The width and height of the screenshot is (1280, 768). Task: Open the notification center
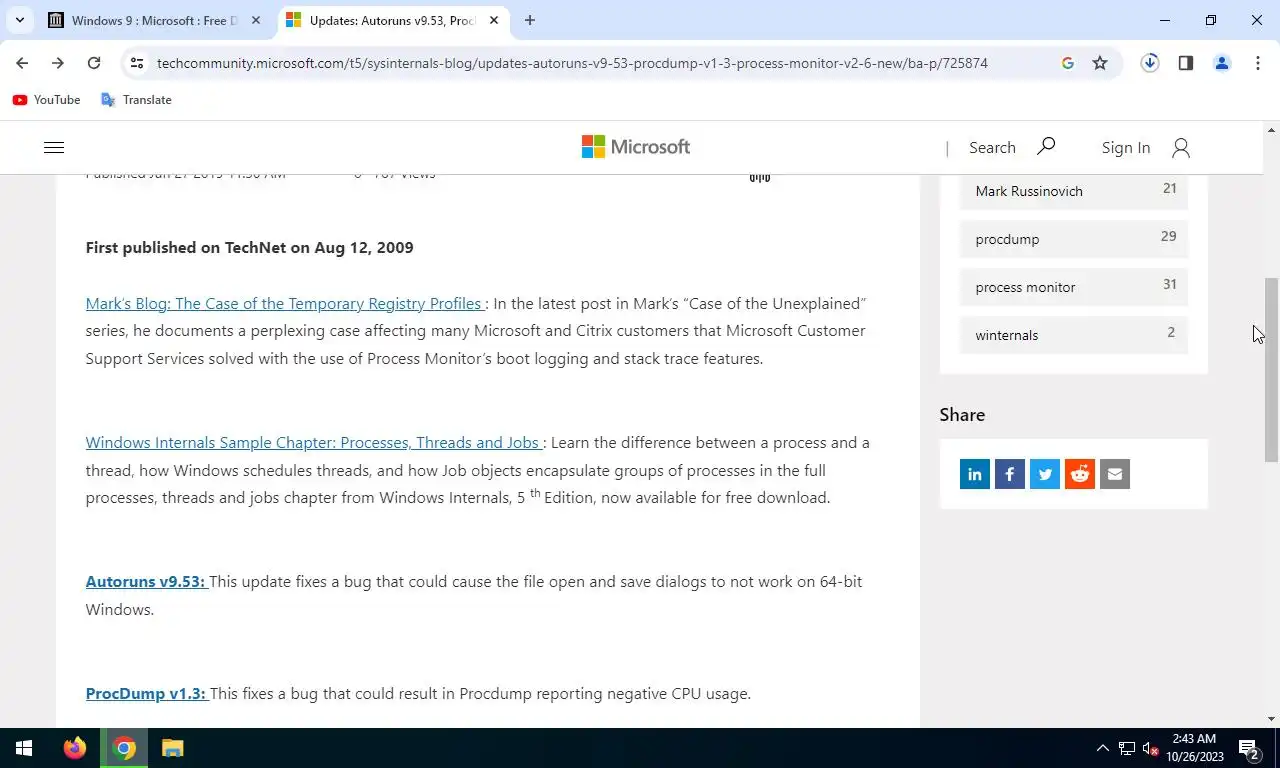click(x=1248, y=748)
